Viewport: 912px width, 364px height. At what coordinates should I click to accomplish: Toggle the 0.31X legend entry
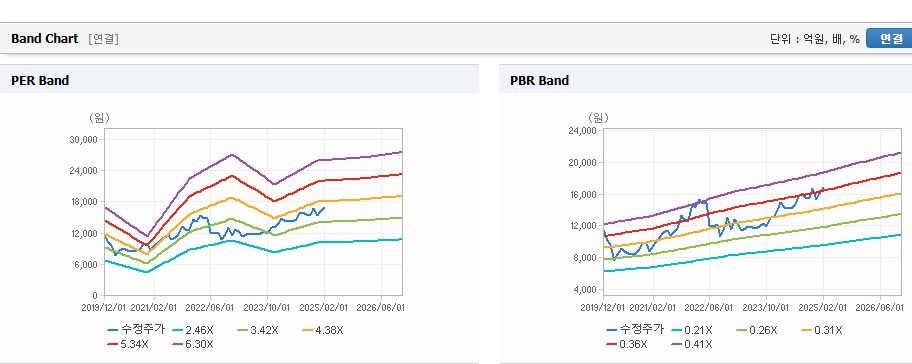(822, 330)
